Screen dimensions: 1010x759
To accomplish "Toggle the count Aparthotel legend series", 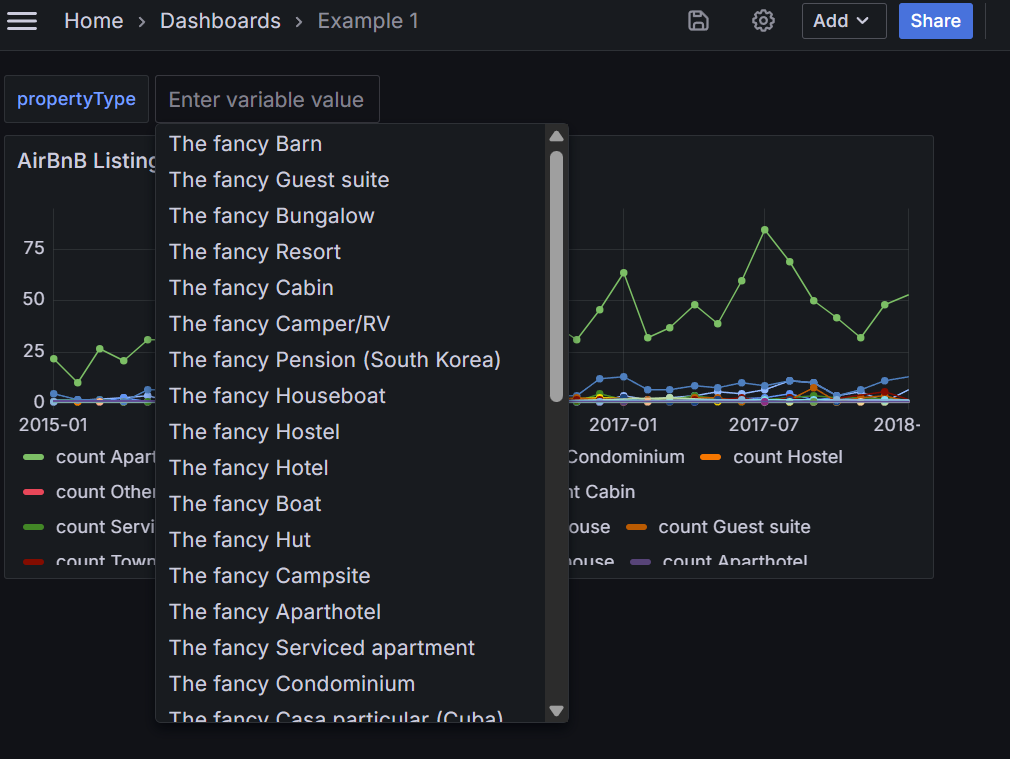I will (x=734, y=561).
